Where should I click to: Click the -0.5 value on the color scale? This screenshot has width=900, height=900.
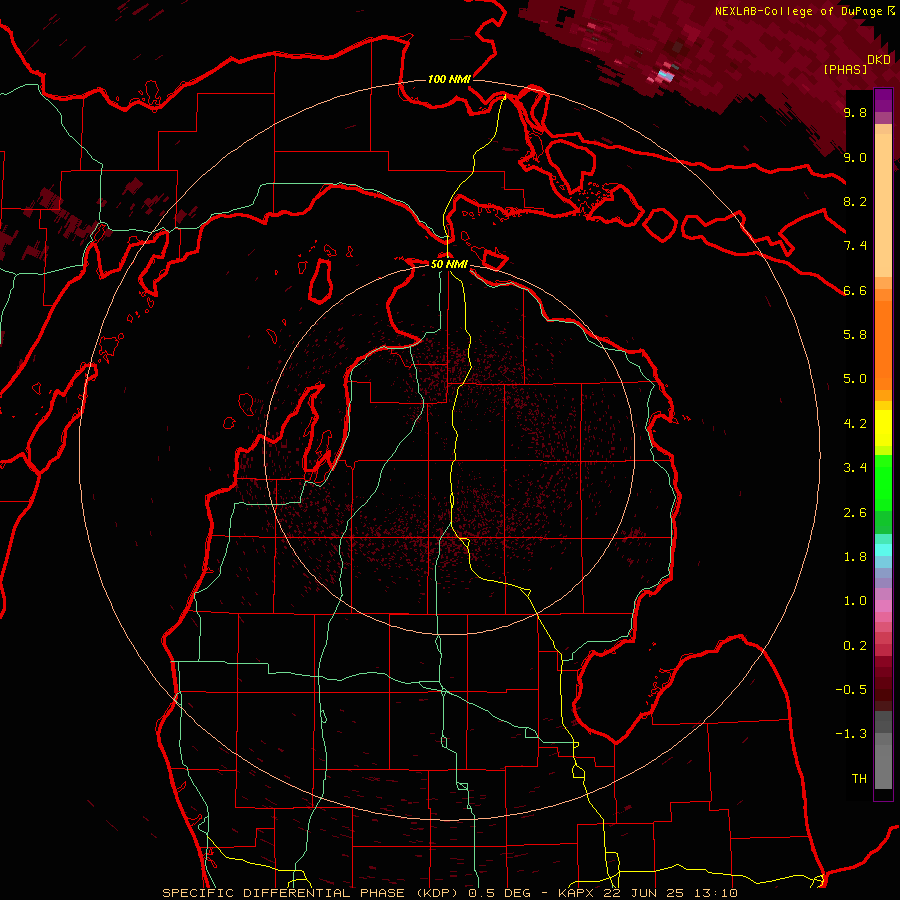pyautogui.click(x=851, y=690)
